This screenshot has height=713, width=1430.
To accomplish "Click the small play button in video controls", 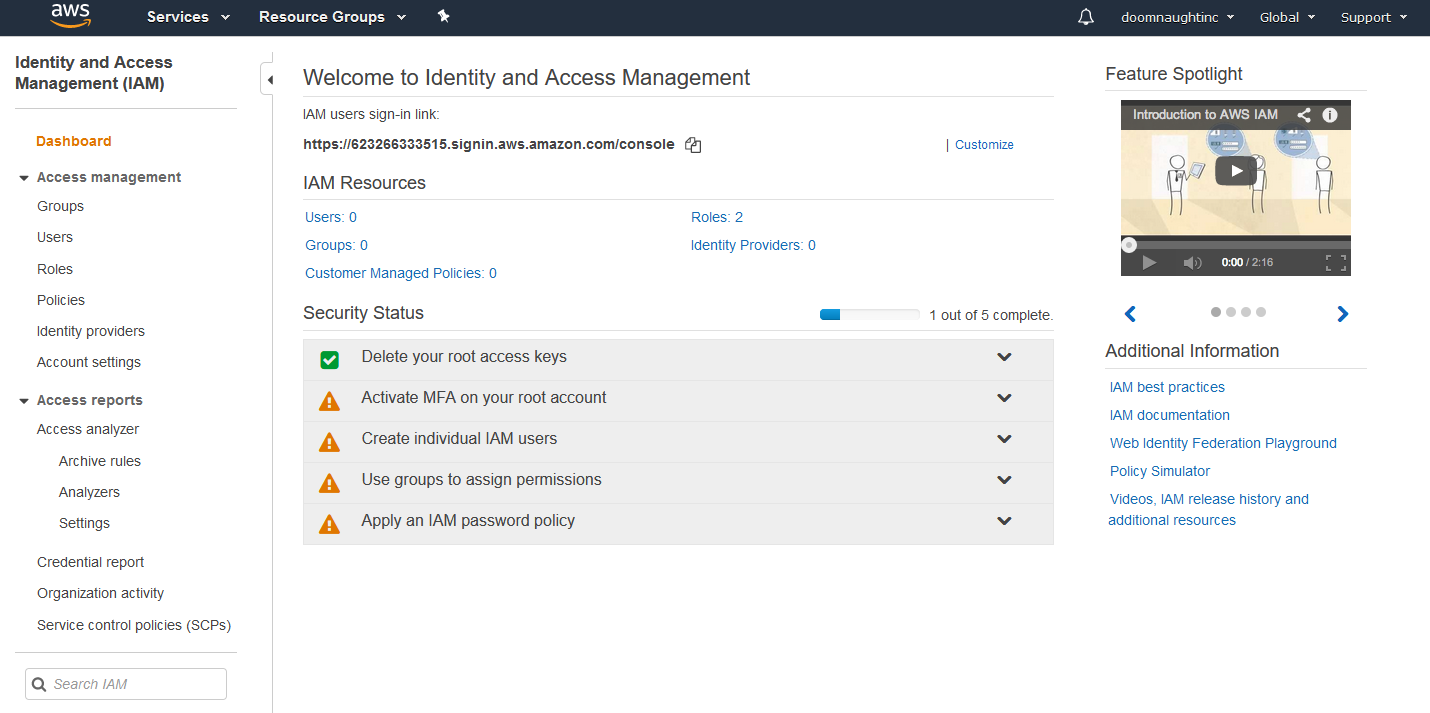I will pyautogui.click(x=1149, y=262).
